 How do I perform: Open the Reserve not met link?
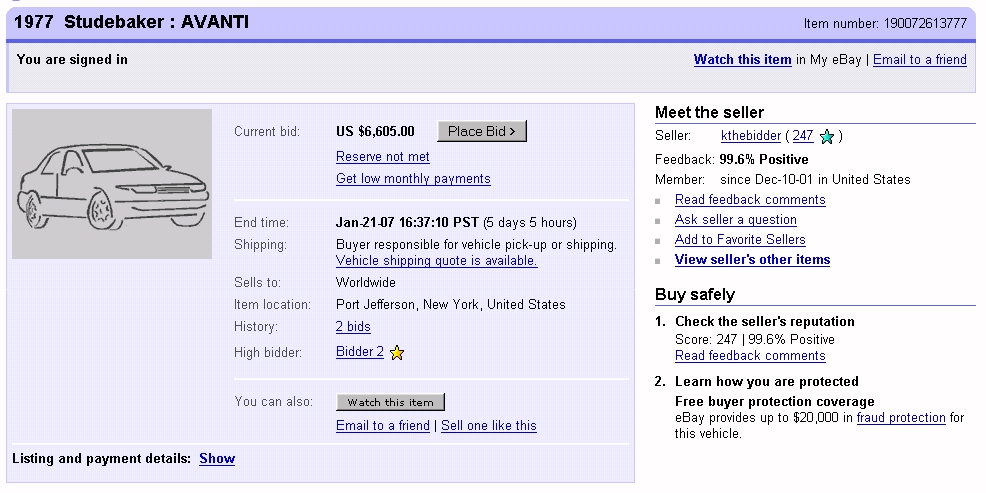(x=383, y=157)
